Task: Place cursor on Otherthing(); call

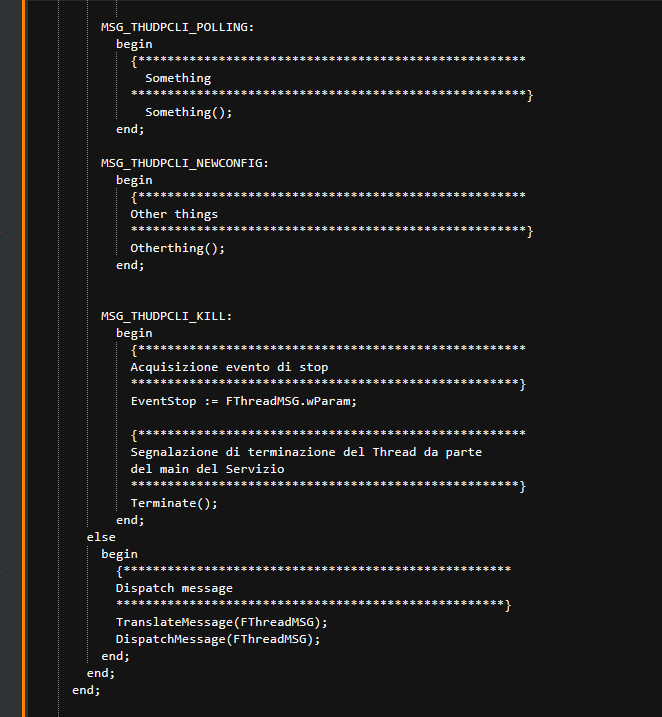Action: pyautogui.click(x=177, y=248)
